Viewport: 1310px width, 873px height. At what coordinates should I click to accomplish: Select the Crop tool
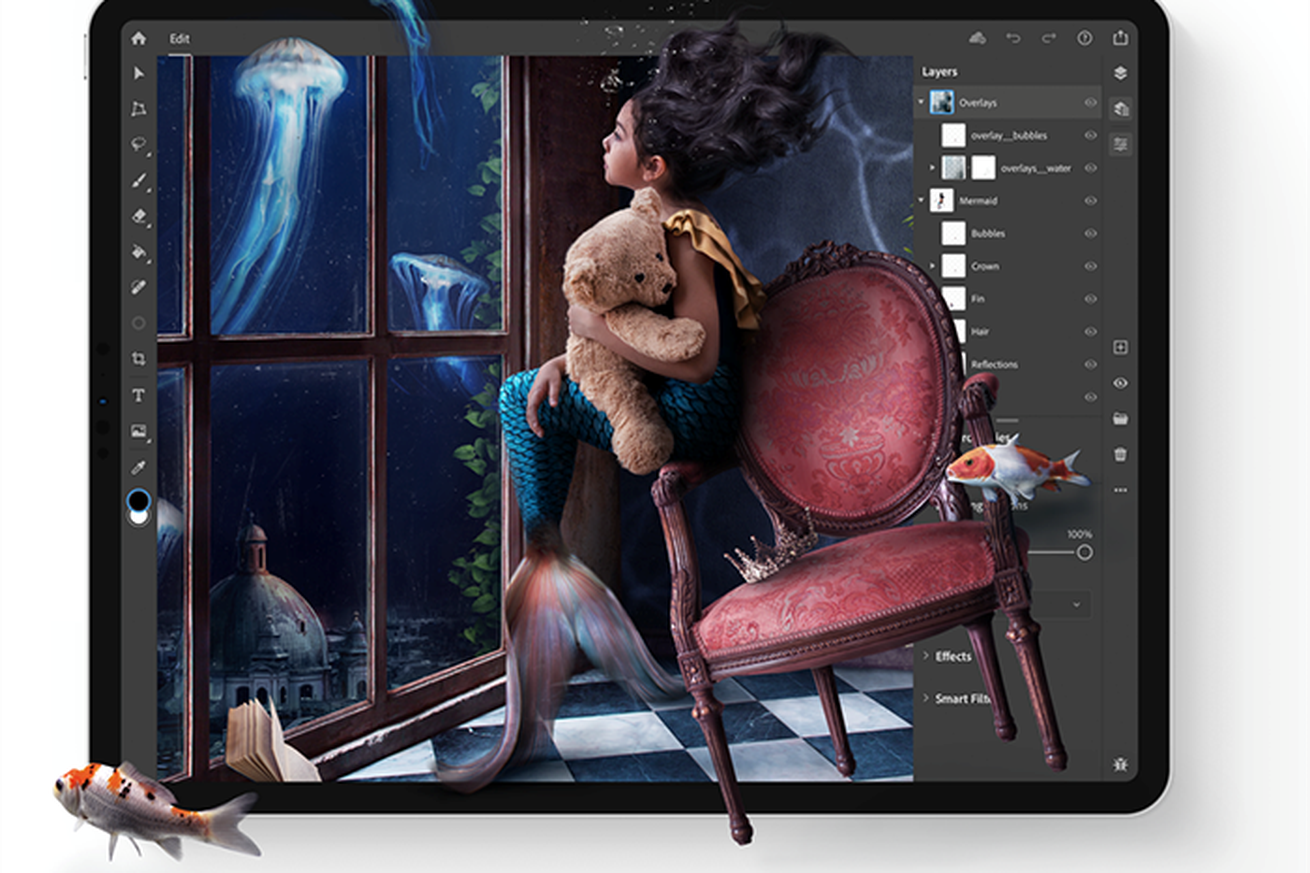tap(139, 359)
